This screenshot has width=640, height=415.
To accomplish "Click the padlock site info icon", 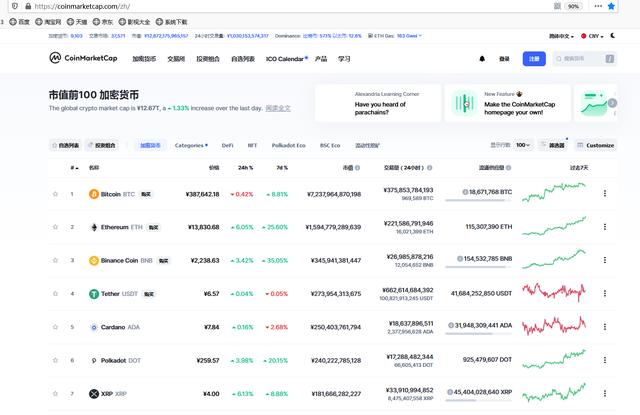I will 28,6.
